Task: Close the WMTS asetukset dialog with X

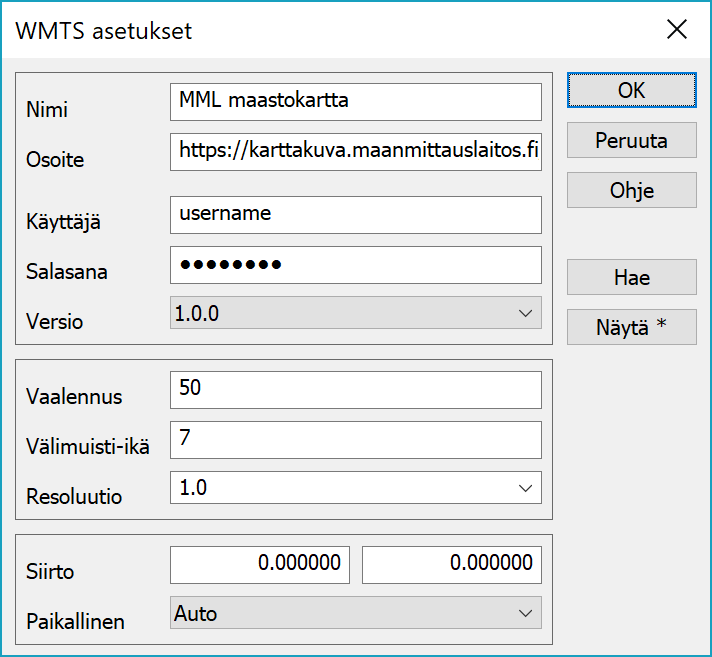Action: point(677,30)
